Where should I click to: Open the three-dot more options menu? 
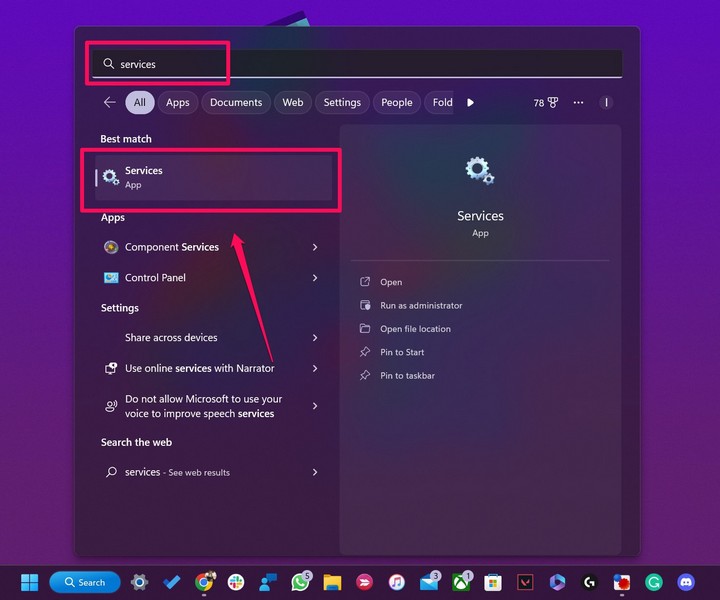pyautogui.click(x=579, y=102)
